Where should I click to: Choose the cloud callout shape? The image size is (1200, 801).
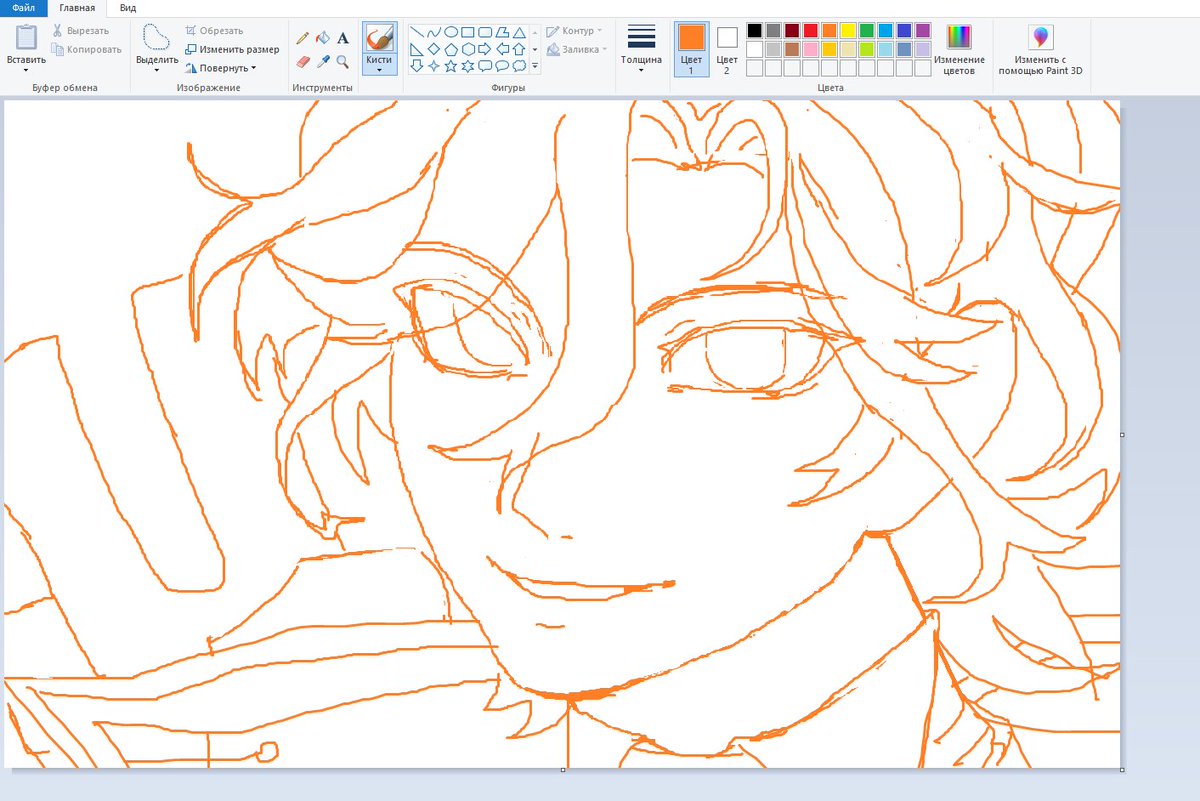(x=519, y=66)
